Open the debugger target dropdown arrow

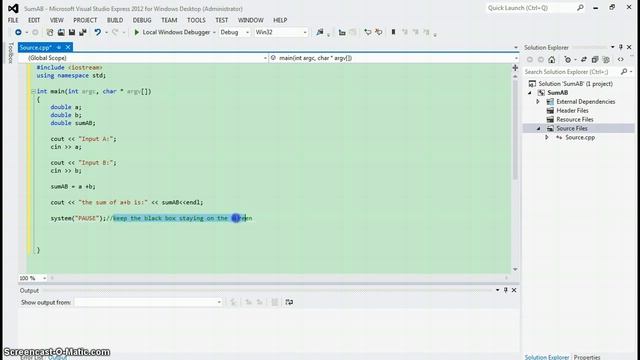pyautogui.click(x=214, y=32)
